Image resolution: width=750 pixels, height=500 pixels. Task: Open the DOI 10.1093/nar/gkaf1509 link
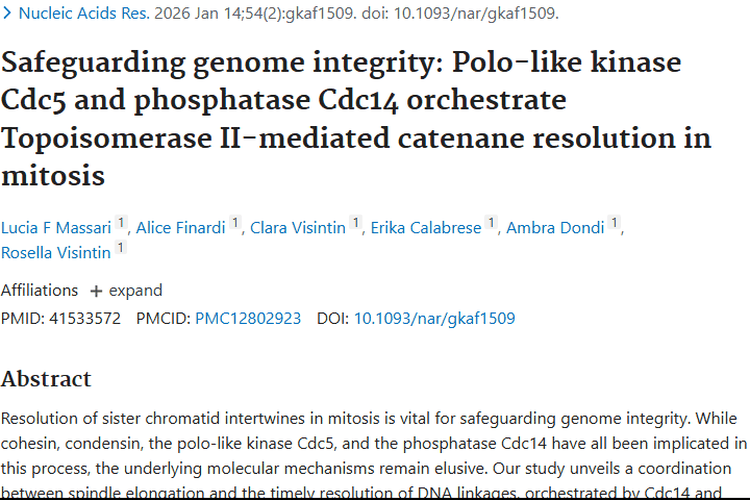434,319
